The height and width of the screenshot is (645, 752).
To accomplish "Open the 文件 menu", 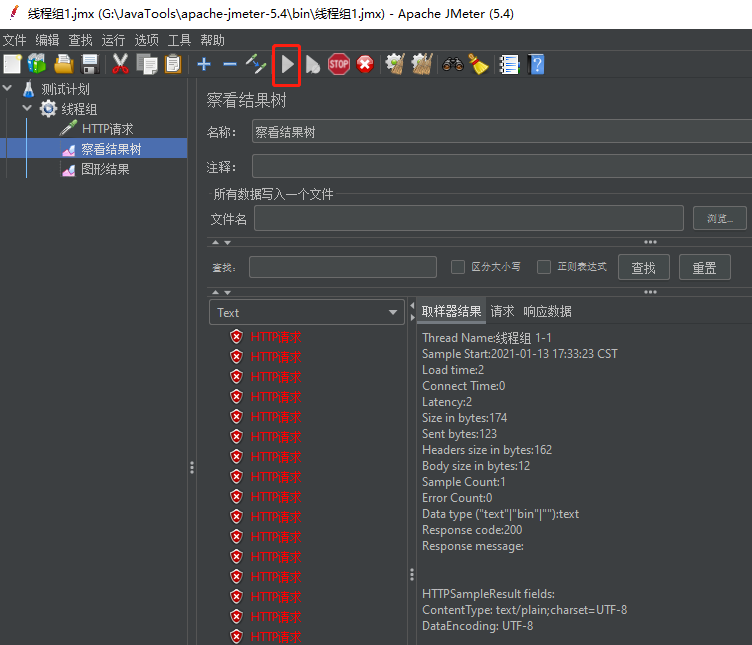I will coord(14,40).
